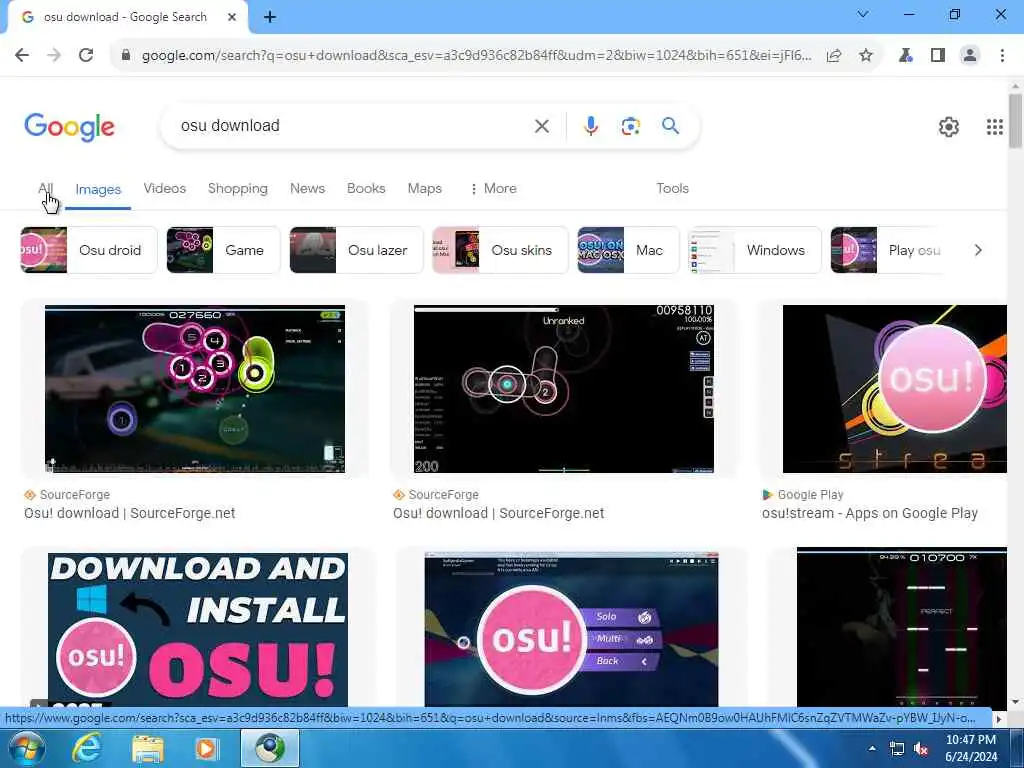Open the network tray icon
Image resolution: width=1024 pixels, height=768 pixels.
pos(897,749)
